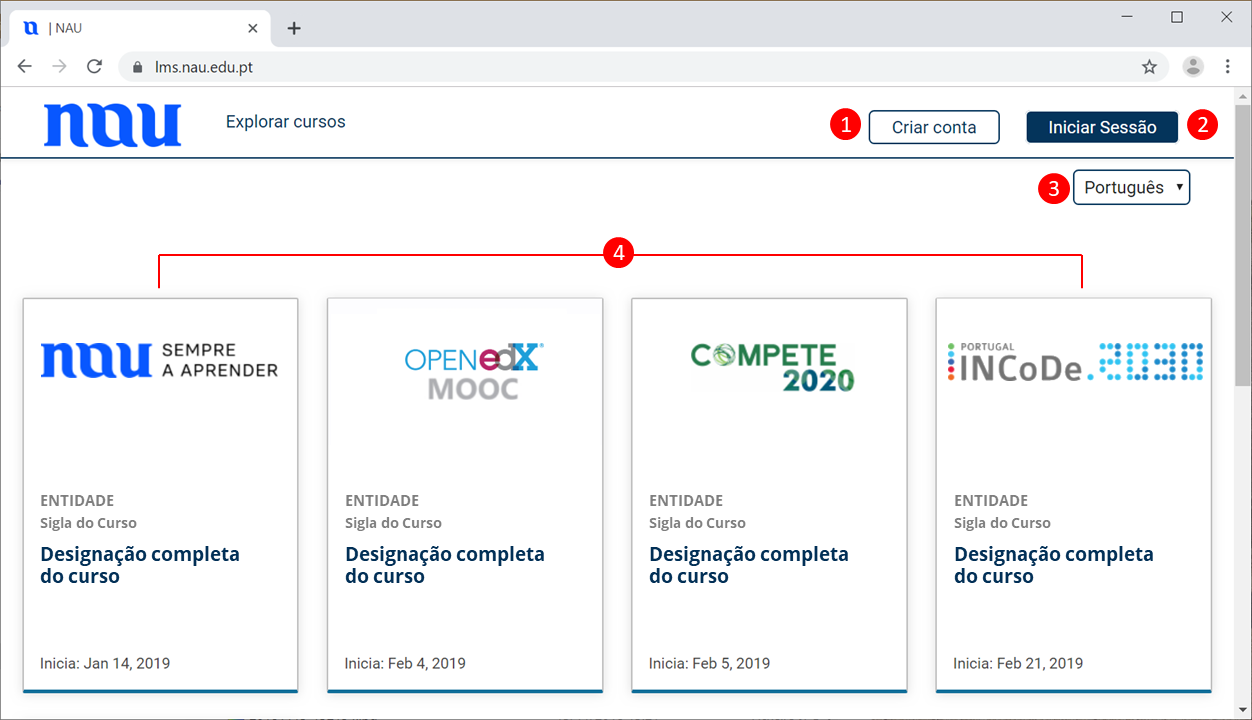Image resolution: width=1252 pixels, height=720 pixels.
Task: Click the NAU logo in the header
Action: click(112, 125)
